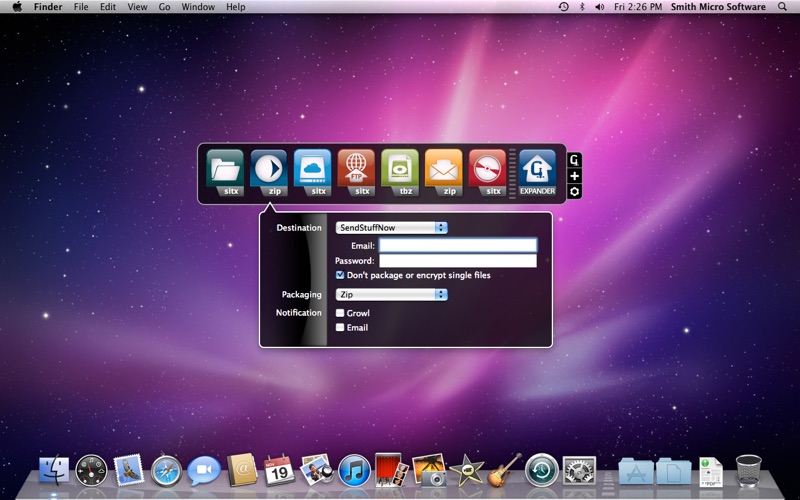Open Photo Booth in the Dock

pos(391,469)
